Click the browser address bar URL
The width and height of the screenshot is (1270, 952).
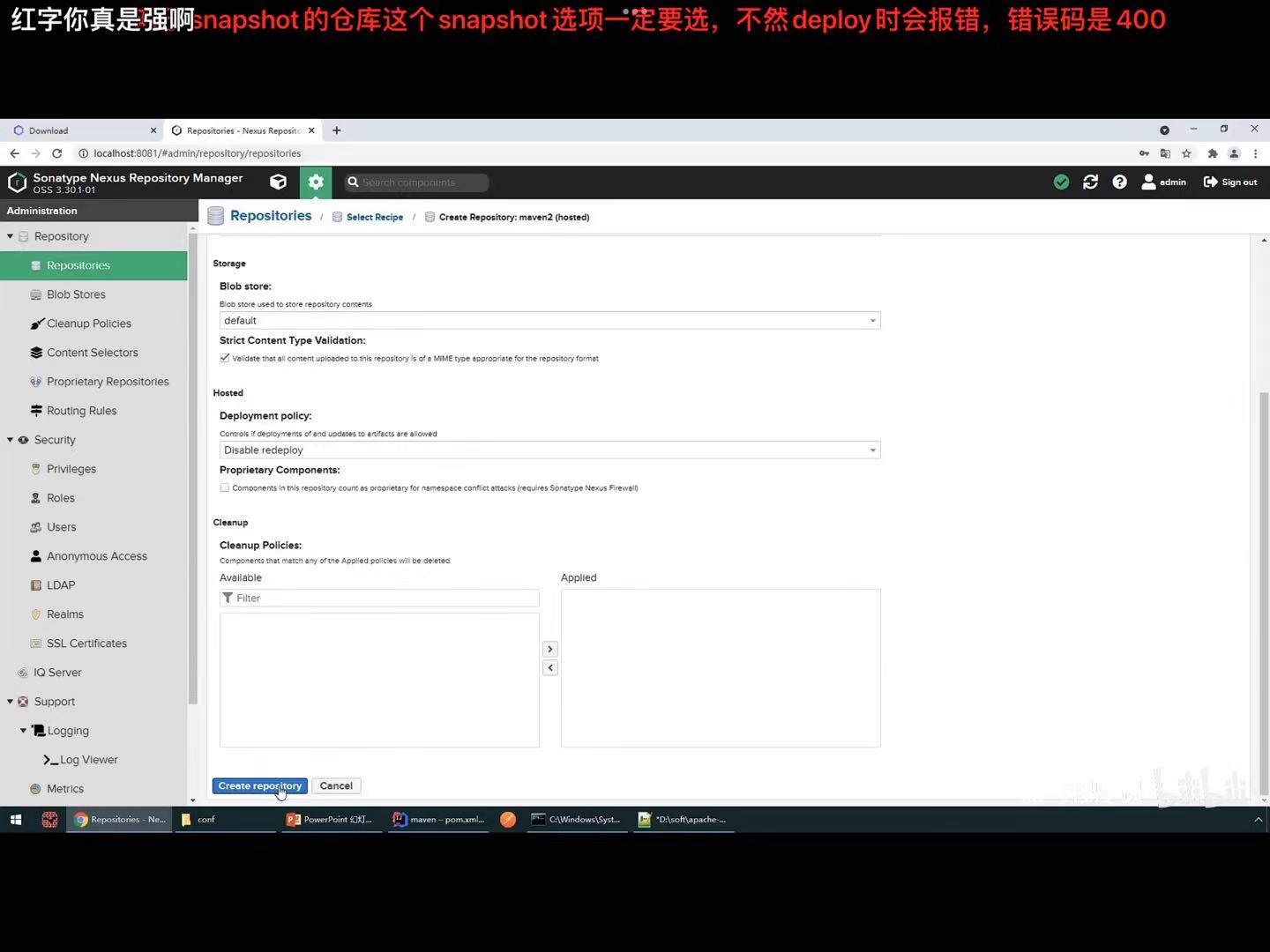pos(198,153)
